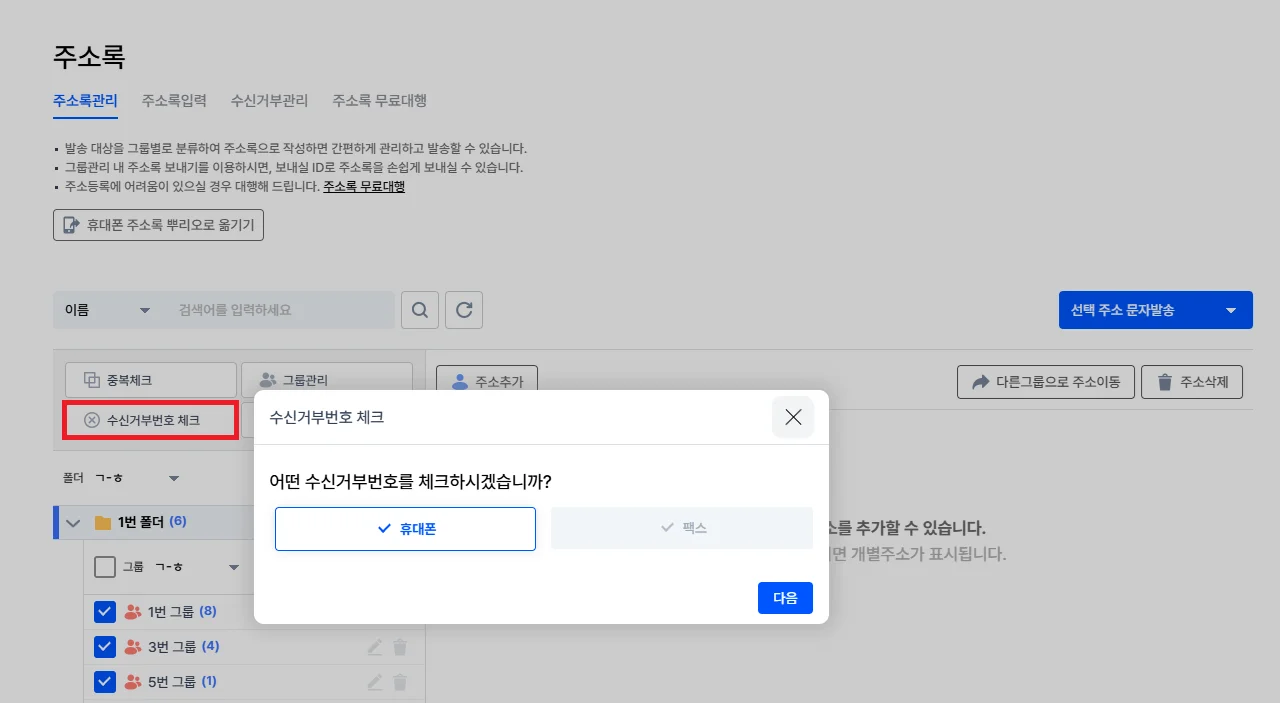Click the 다음 button in dialog

pos(785,598)
